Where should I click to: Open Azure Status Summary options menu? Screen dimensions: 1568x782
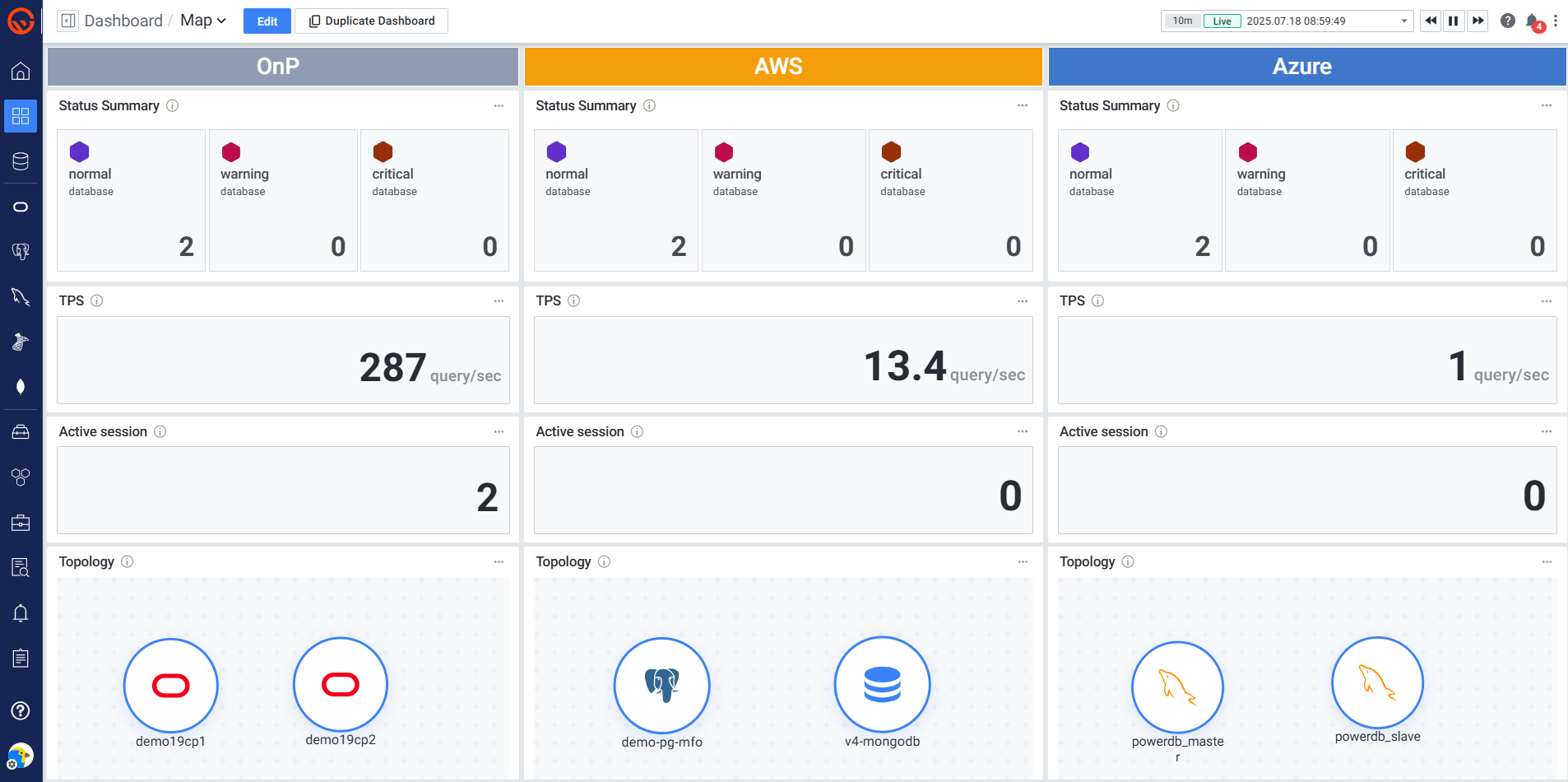[1547, 105]
